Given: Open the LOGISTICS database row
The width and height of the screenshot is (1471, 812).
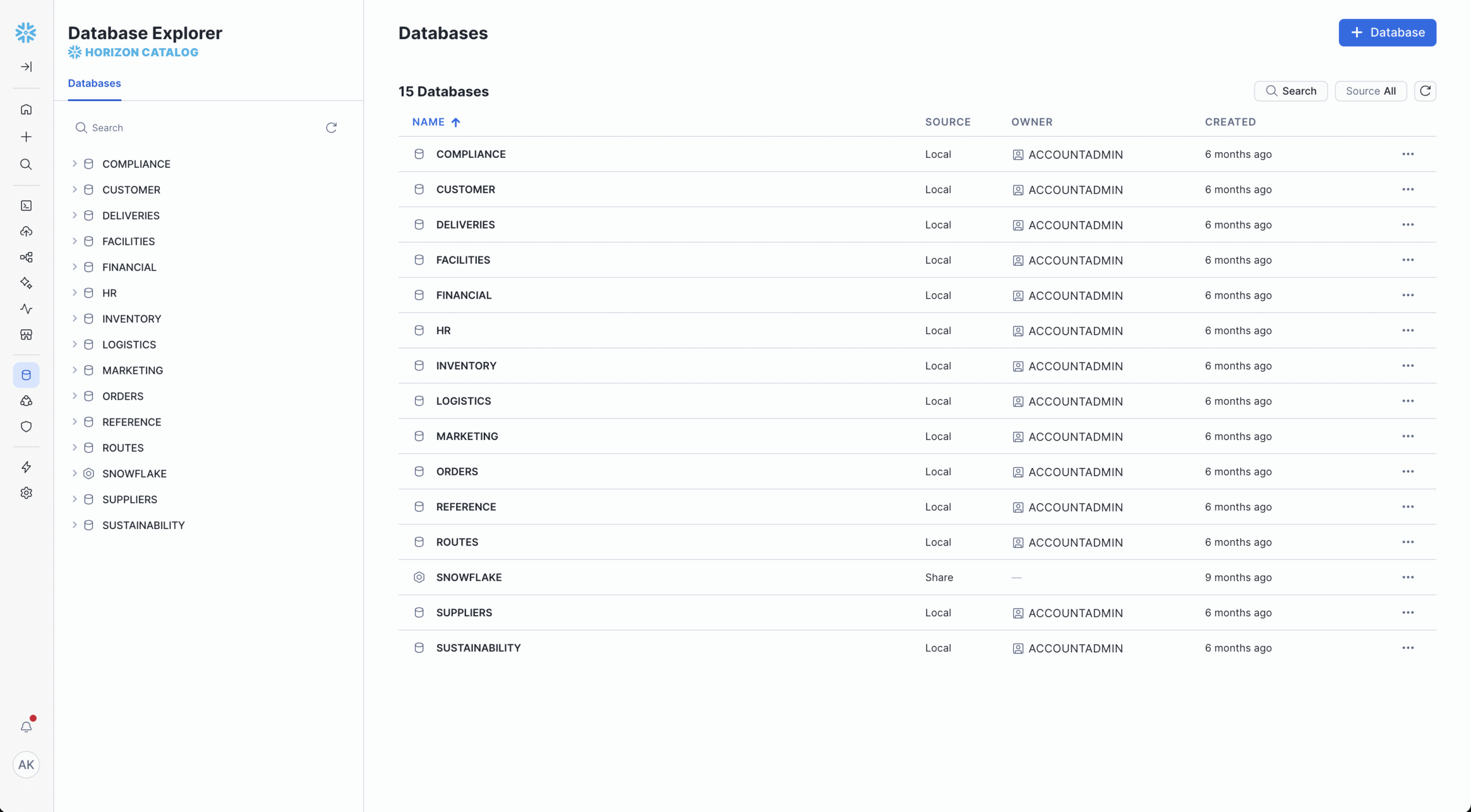Looking at the screenshot, I should click(x=917, y=401).
